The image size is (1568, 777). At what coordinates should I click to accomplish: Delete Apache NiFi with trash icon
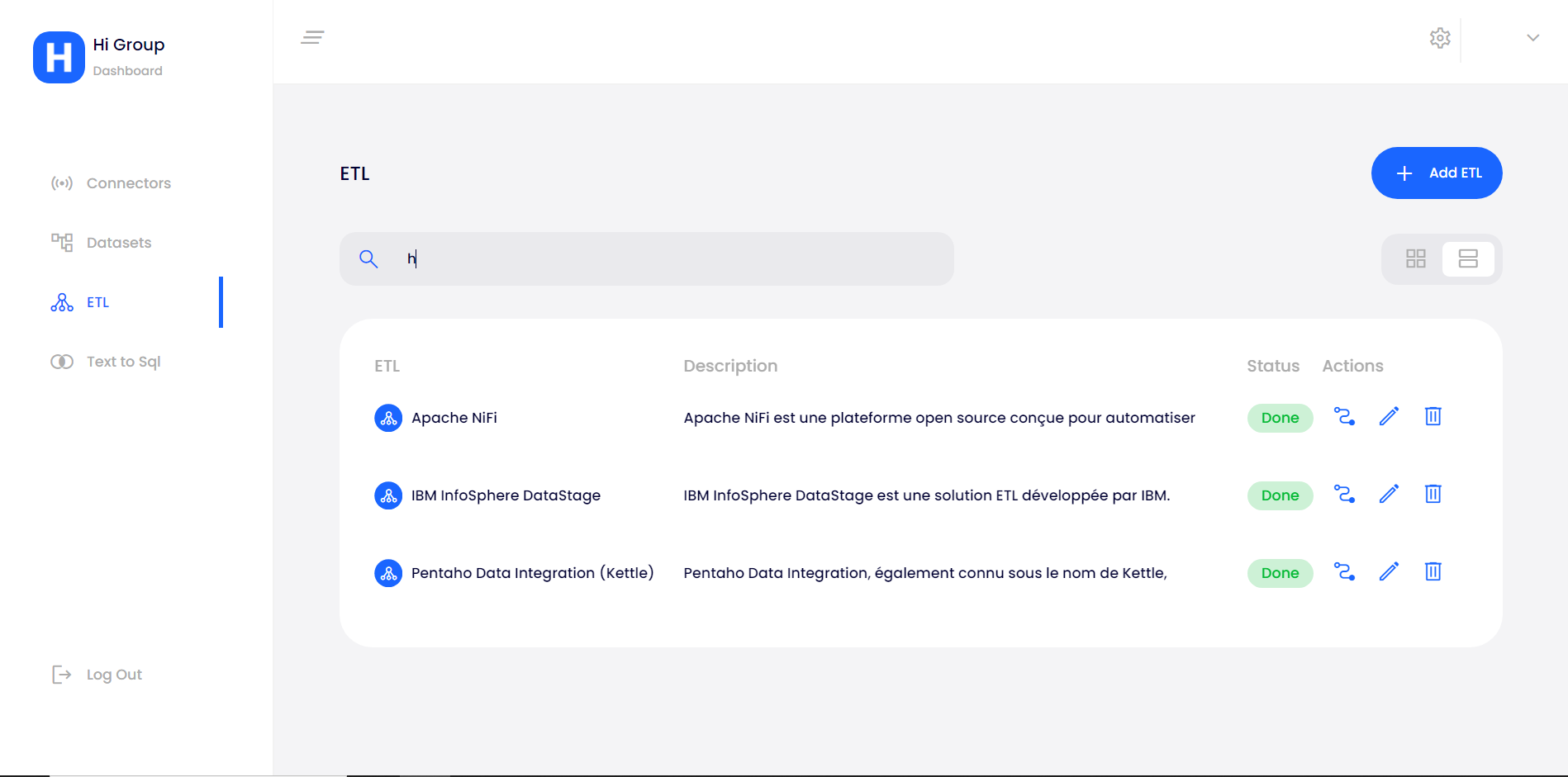1433,416
